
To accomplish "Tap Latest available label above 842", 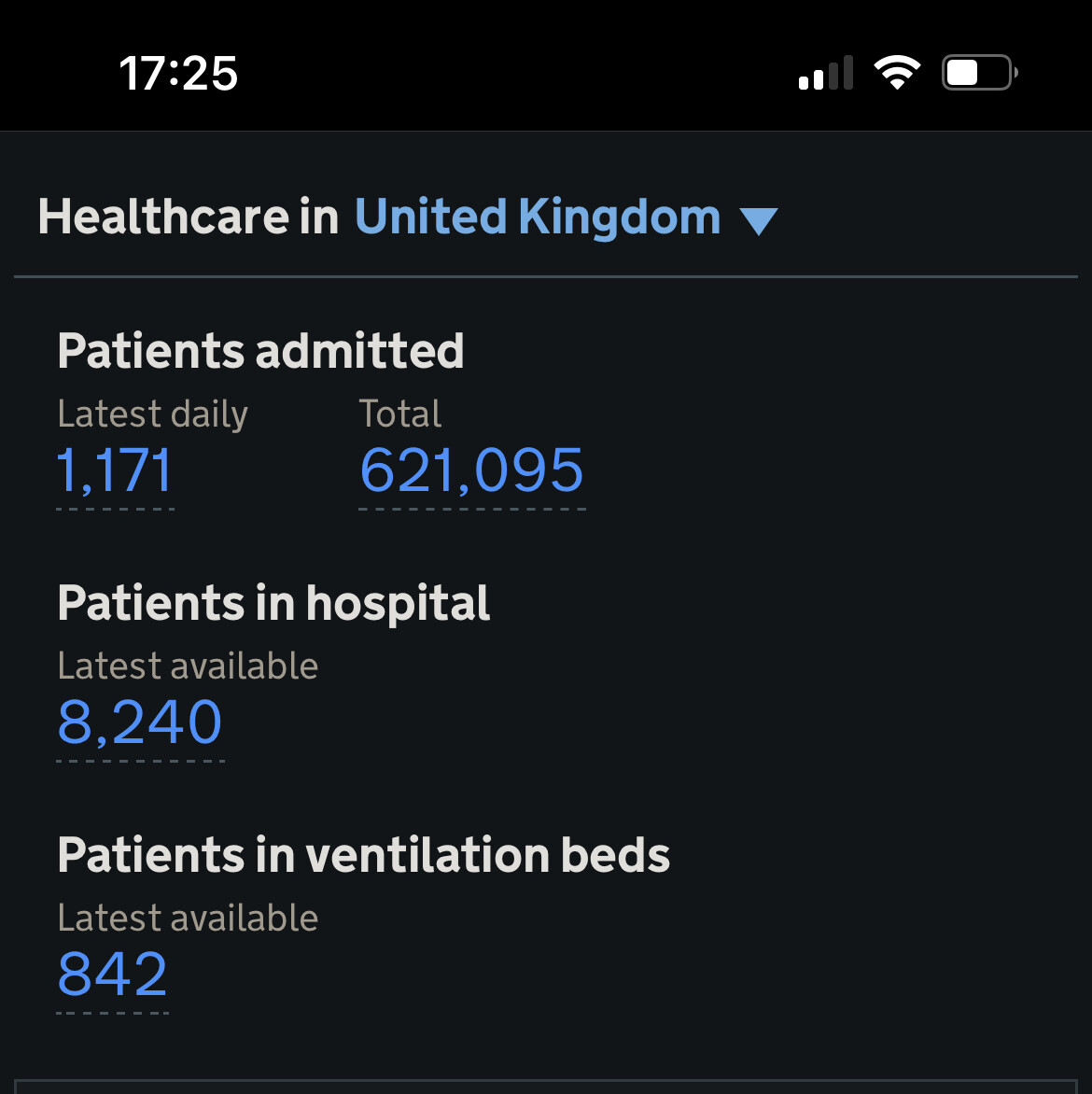I will 188,918.
